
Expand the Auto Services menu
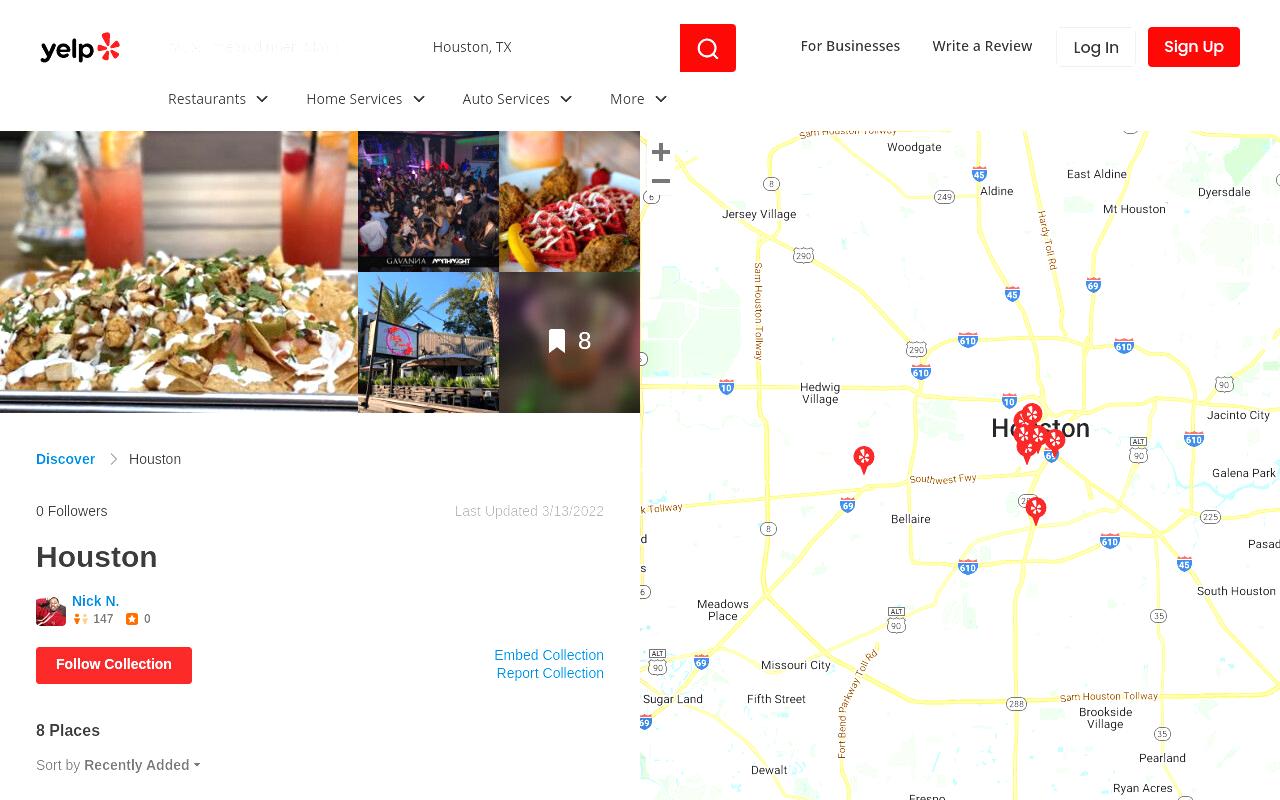point(517,99)
